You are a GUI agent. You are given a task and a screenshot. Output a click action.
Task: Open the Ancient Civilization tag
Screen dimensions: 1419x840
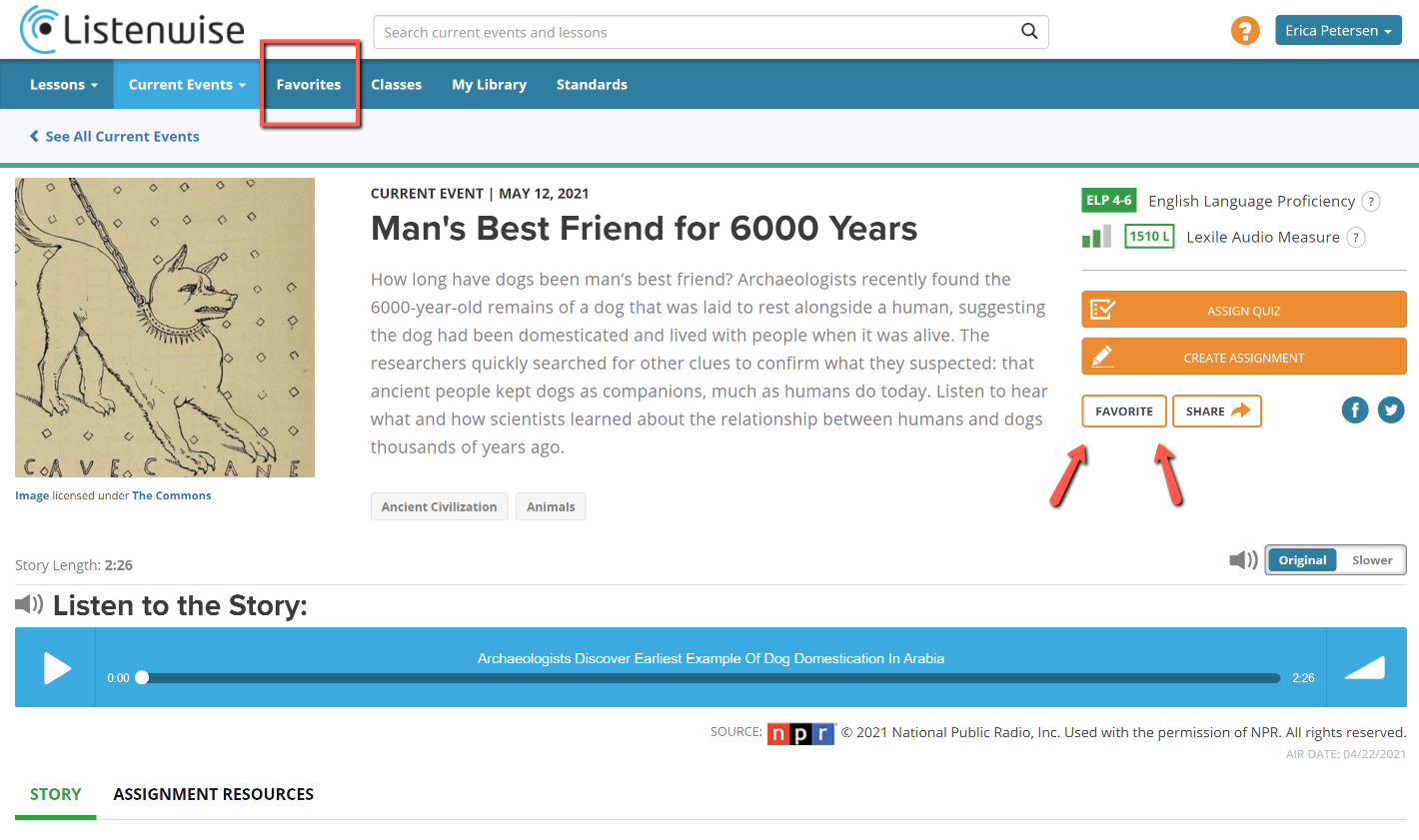click(x=439, y=506)
